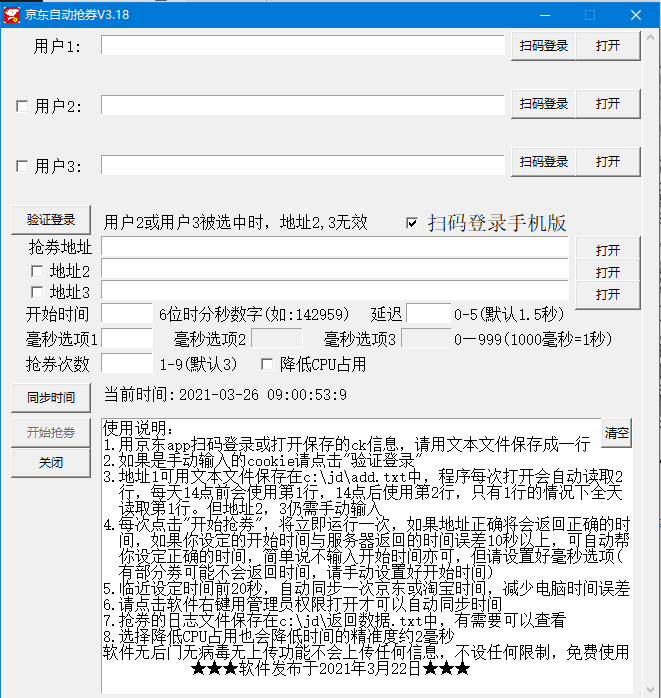Select the 抢券次数 input box
This screenshot has height=698, width=661.
[x=127, y=363]
